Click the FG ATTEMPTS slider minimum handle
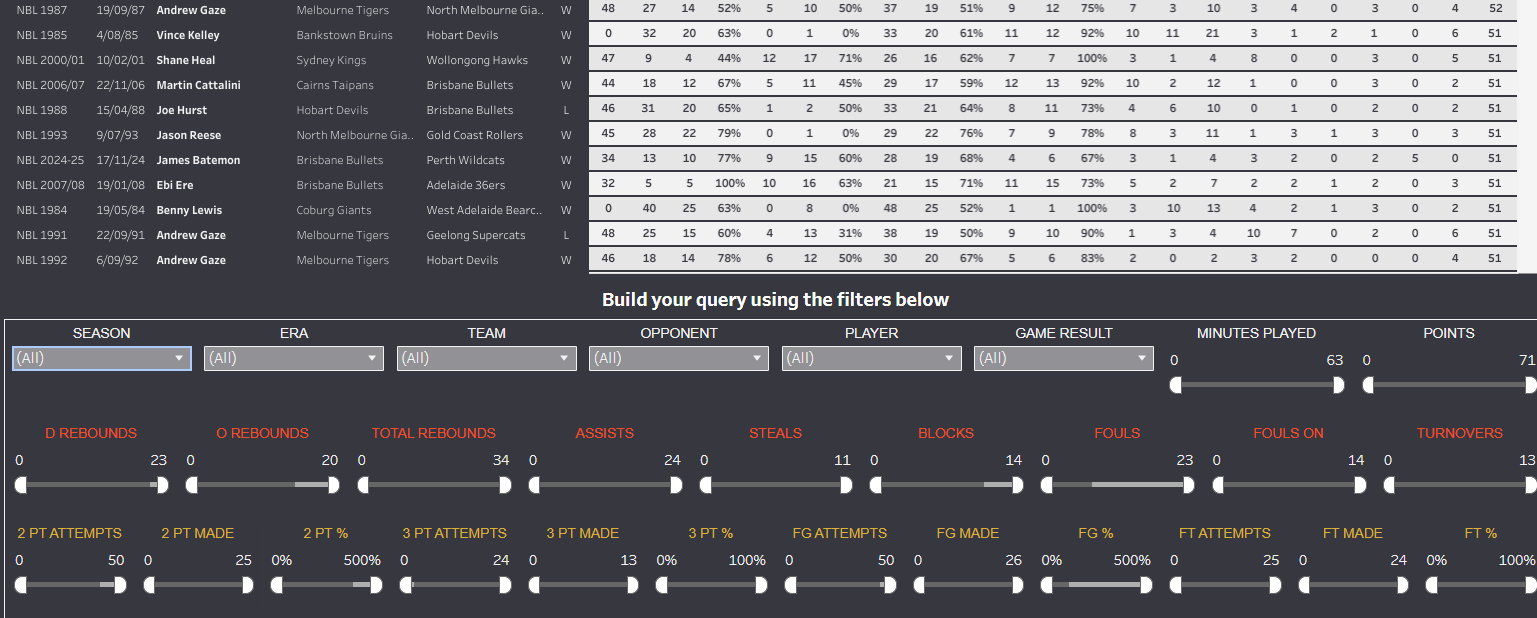This screenshot has width=1537, height=618. 791,585
